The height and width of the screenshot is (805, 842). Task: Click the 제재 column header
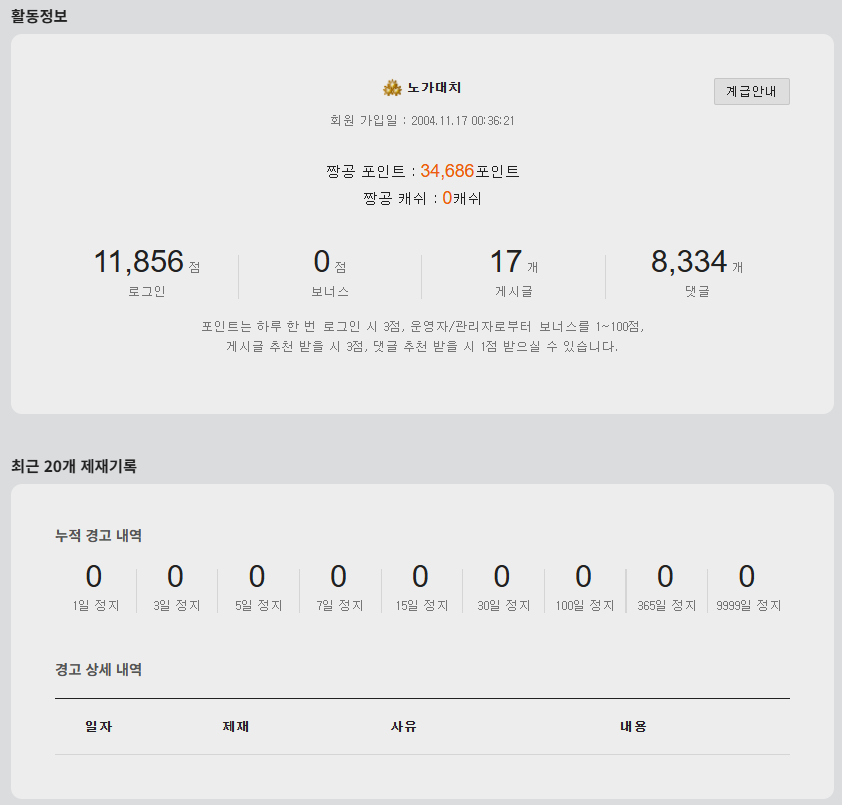236,726
